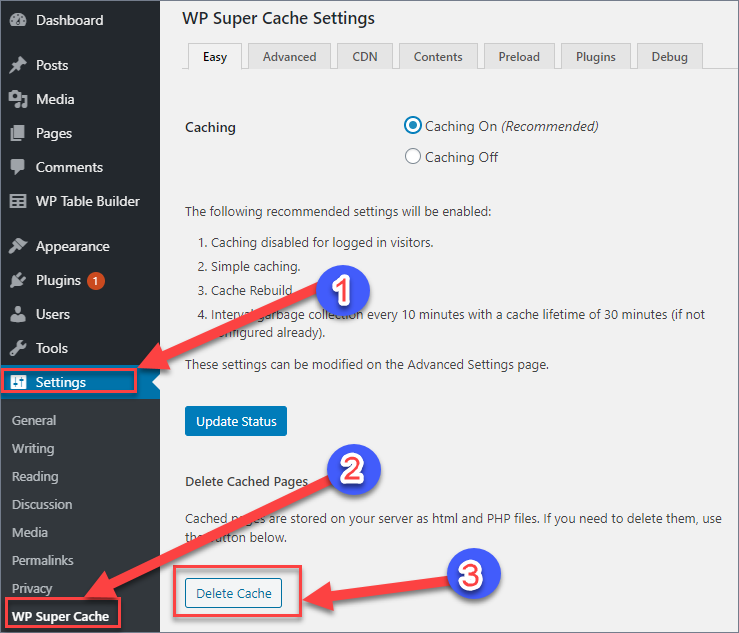Switch to the Advanced tab
Viewport: 739px width, 633px height.
pyautogui.click(x=289, y=57)
